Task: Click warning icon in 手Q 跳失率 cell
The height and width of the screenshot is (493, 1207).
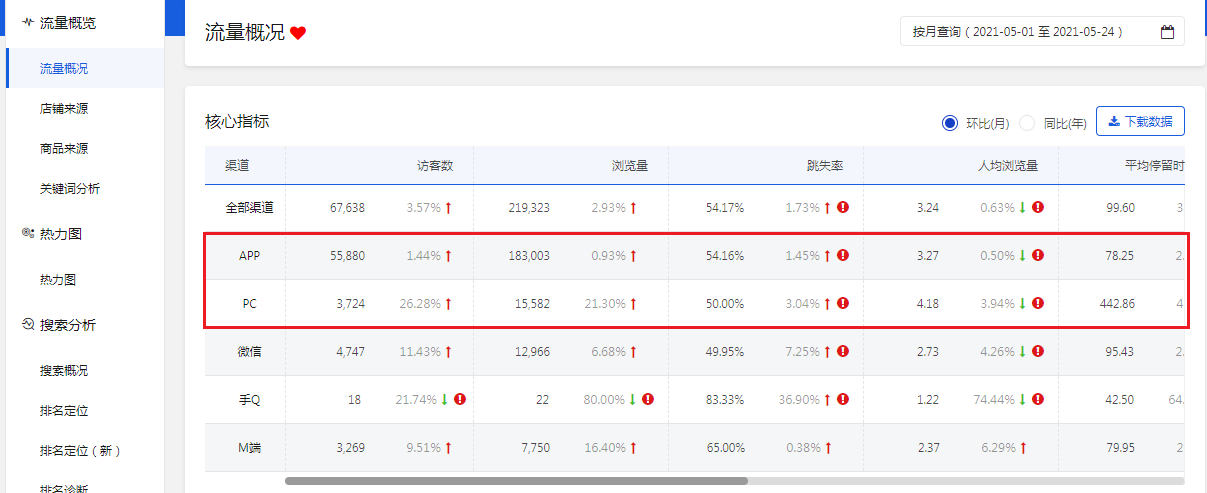Action: pos(843,400)
